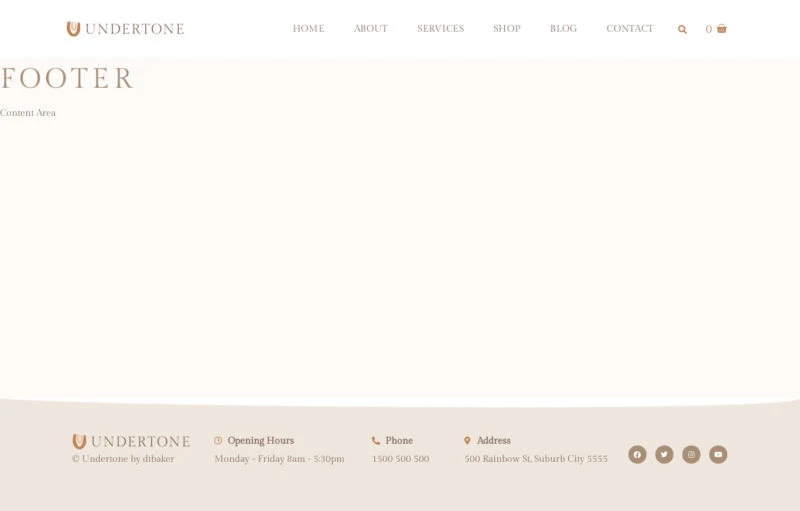
Task: Click the 'Phone' label in footer
Action: (399, 441)
